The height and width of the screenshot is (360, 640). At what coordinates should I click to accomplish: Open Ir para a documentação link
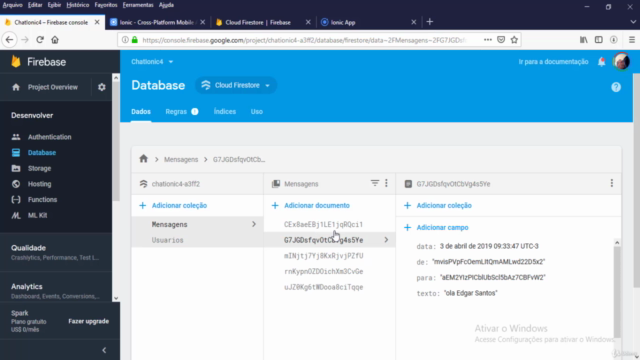(553, 62)
